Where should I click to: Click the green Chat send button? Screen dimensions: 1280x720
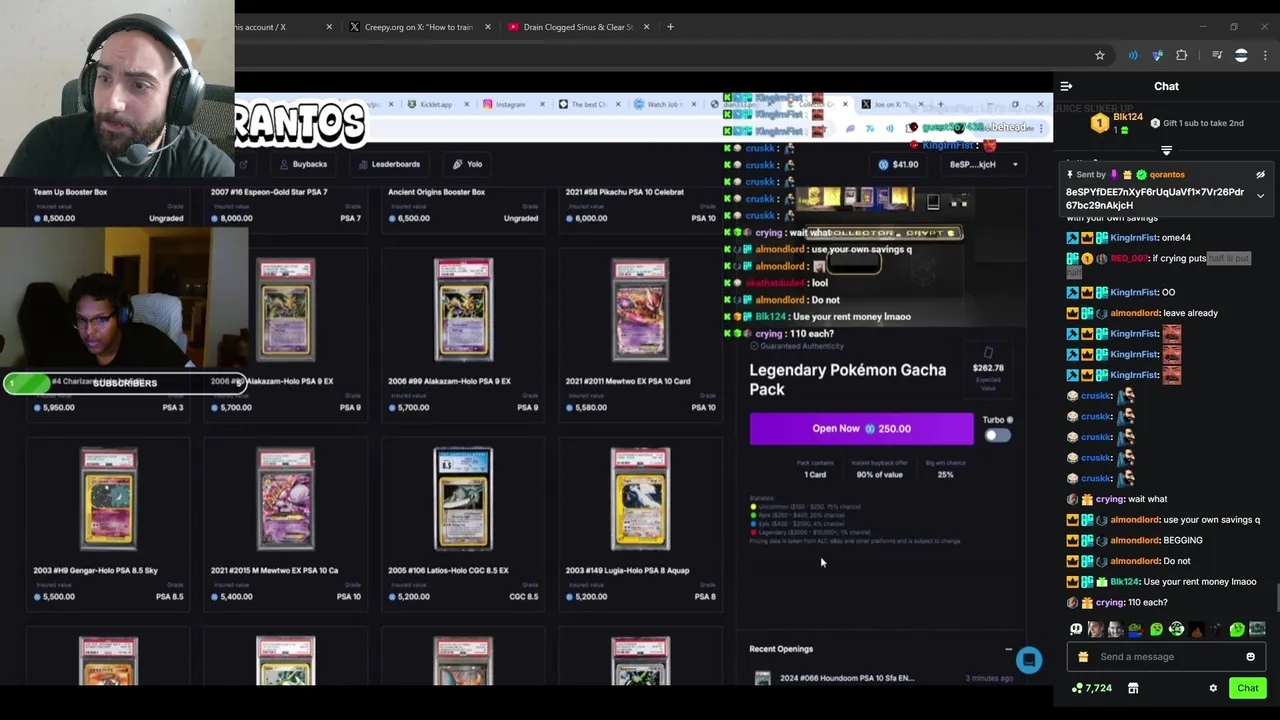(x=1247, y=688)
